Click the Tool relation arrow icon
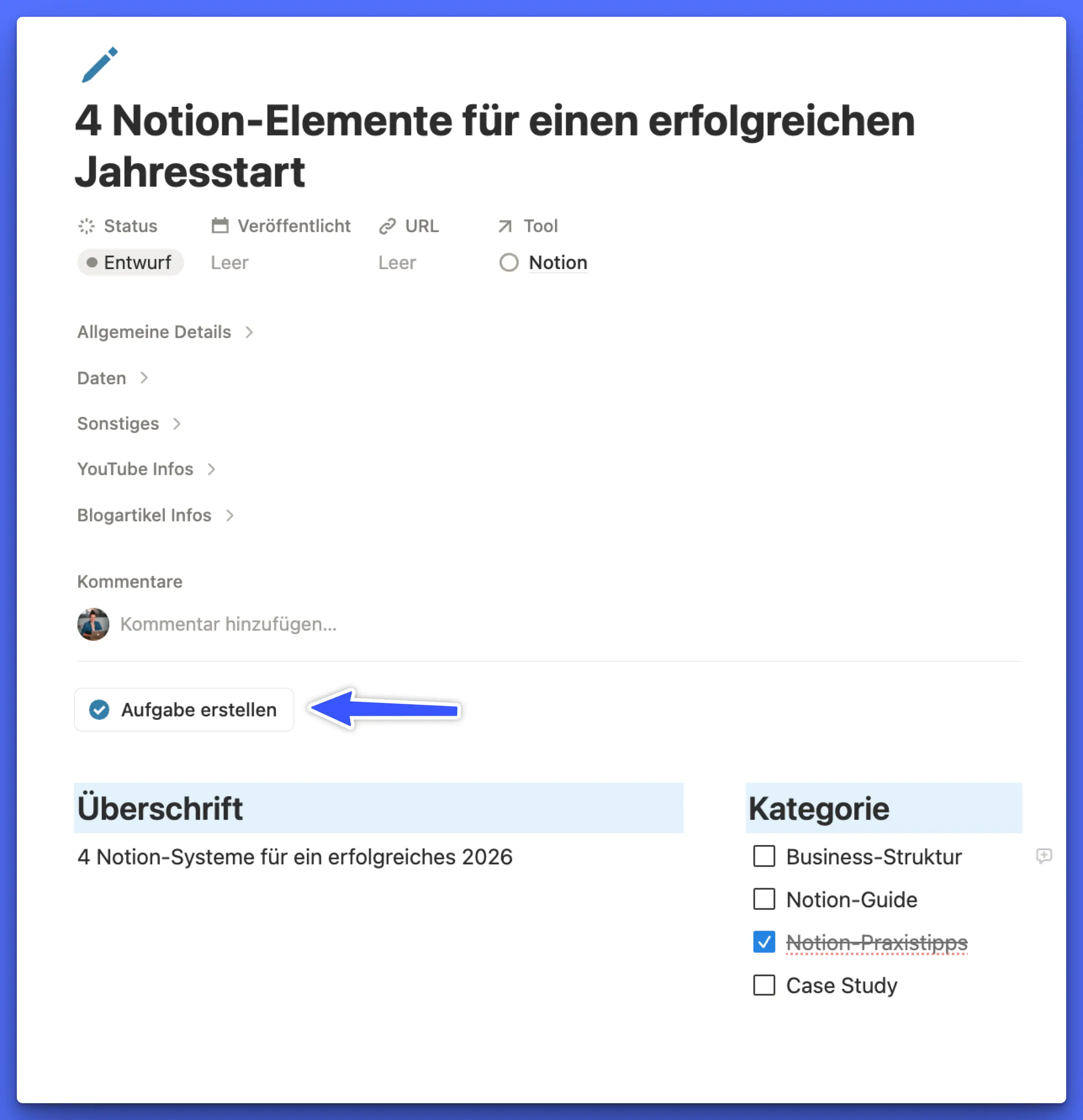Image resolution: width=1083 pixels, height=1120 pixels. point(505,226)
